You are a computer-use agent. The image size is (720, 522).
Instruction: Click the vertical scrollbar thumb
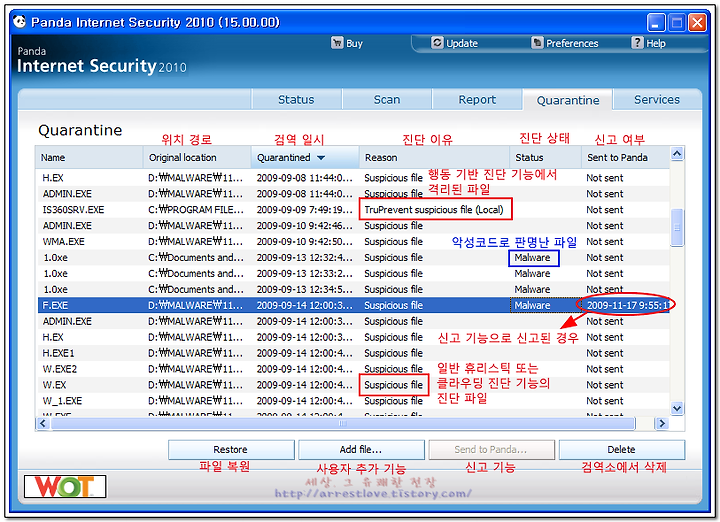[677, 228]
